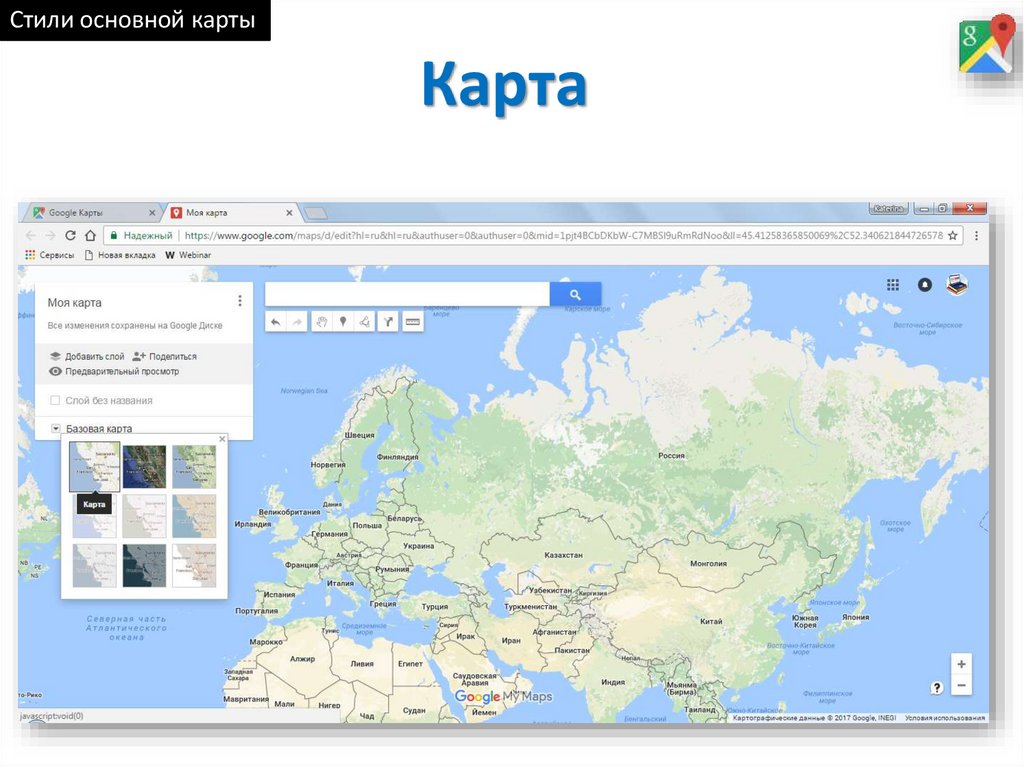Switch to the Моя карта tab
1024x767 pixels.
(x=229, y=213)
